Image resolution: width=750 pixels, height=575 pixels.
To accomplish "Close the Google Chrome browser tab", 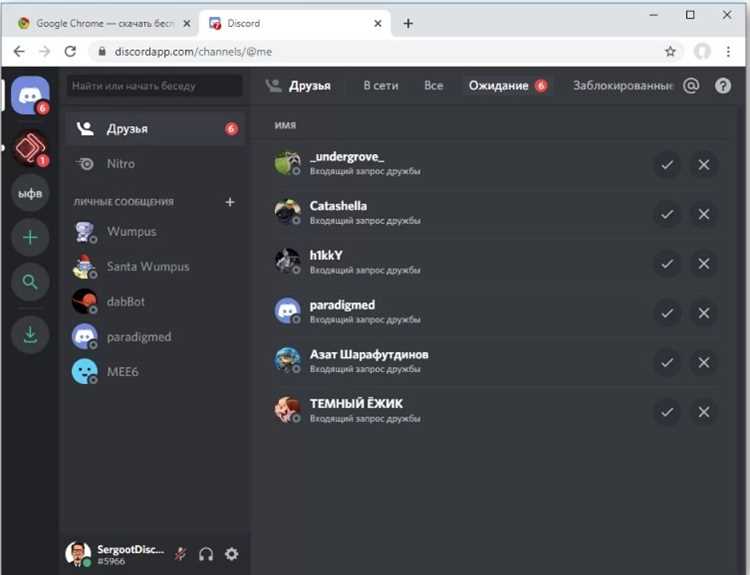I will click(187, 23).
